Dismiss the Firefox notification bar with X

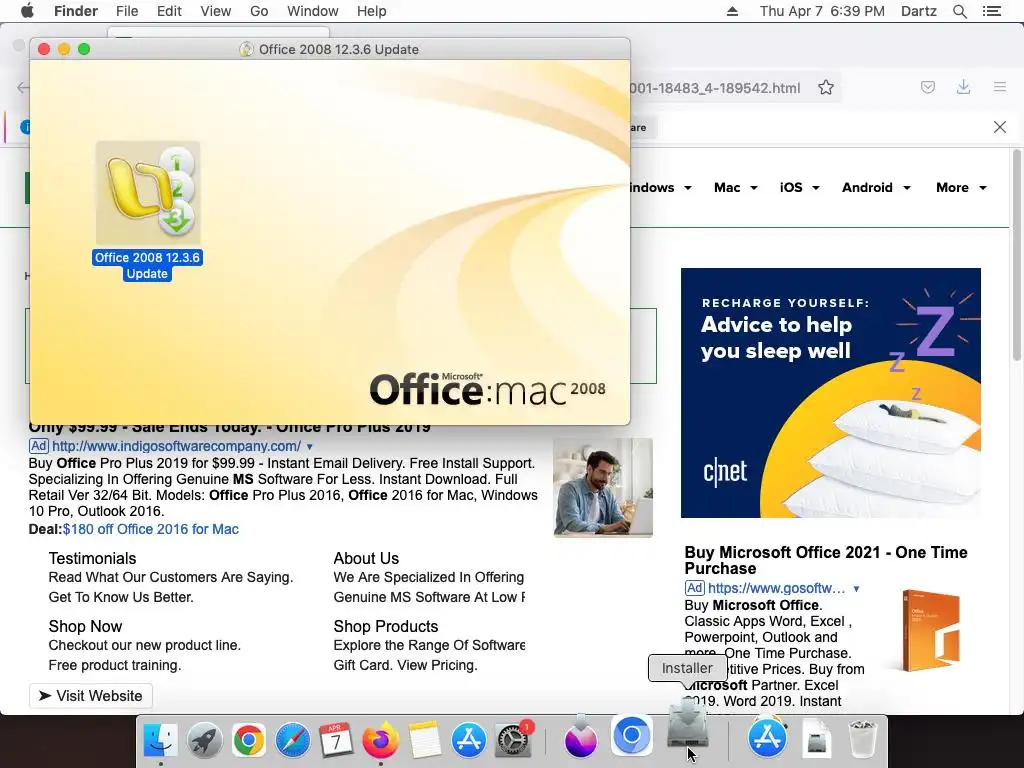pos(1000,127)
